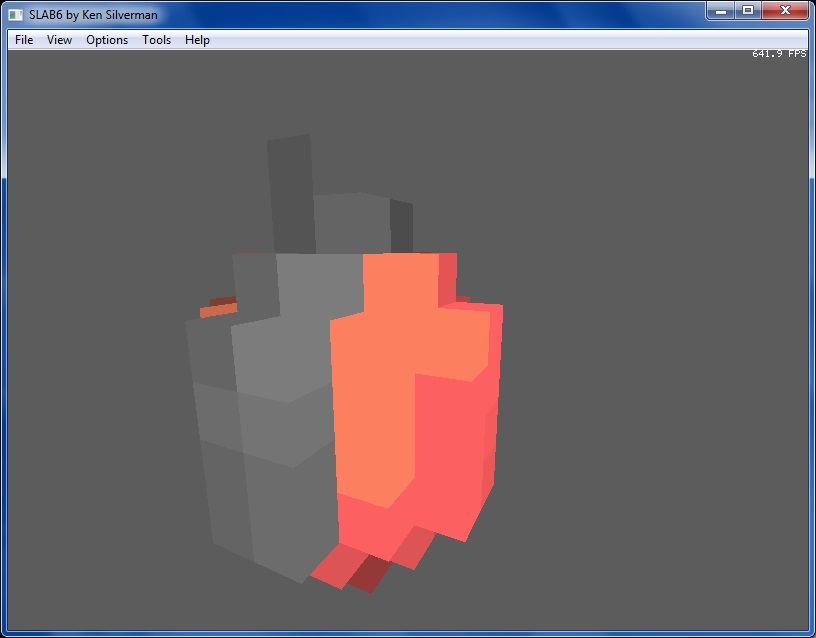The image size is (816, 638).
Task: Click the SLAB6 application icon in title bar
Action: click(16, 15)
